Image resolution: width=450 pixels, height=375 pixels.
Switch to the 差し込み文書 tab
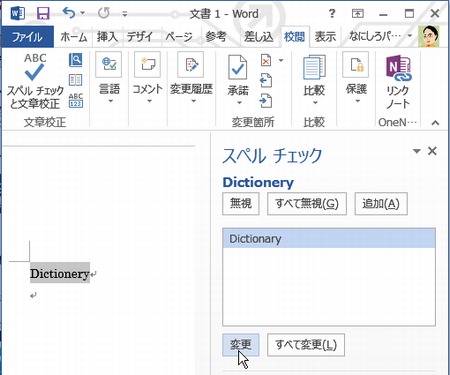pyautogui.click(x=259, y=37)
